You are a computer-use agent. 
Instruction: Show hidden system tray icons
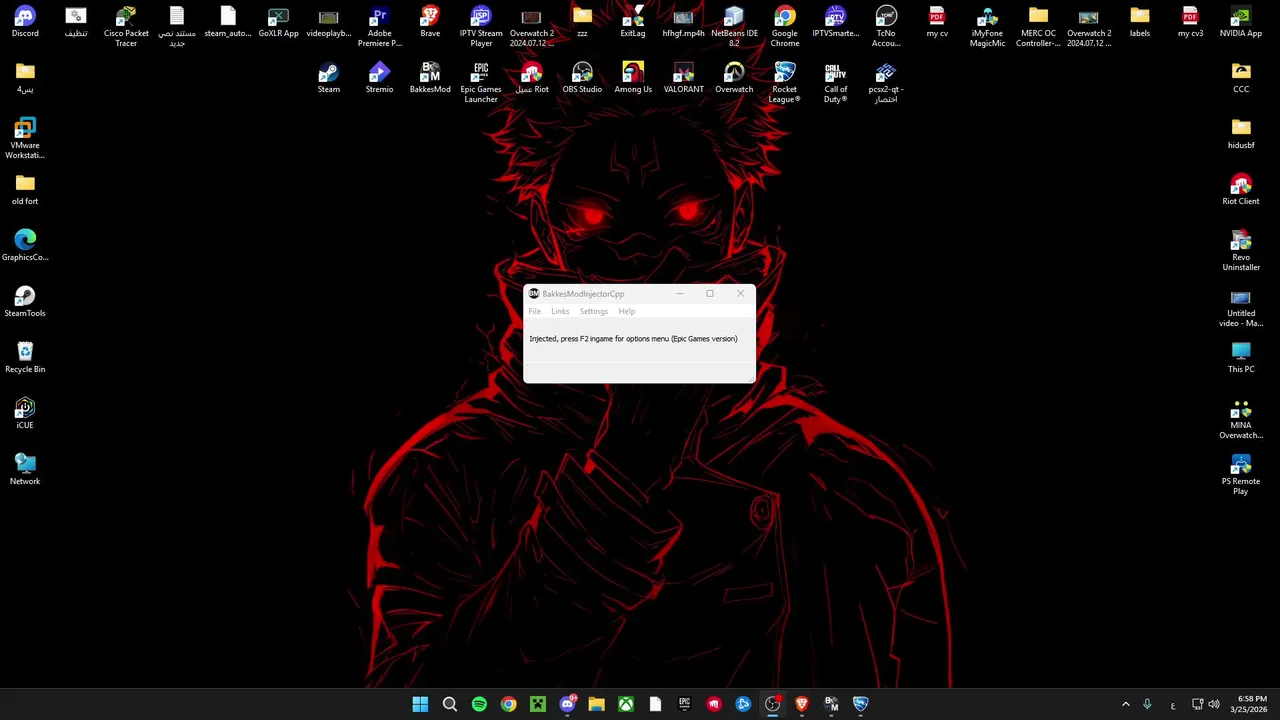click(1126, 704)
